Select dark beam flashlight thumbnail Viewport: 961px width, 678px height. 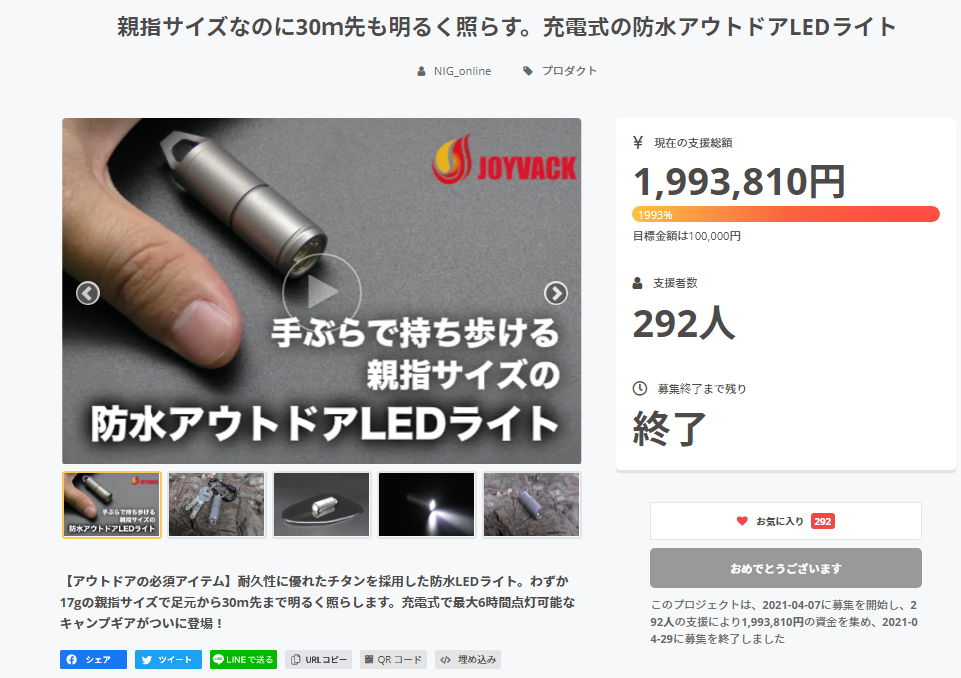click(x=427, y=505)
